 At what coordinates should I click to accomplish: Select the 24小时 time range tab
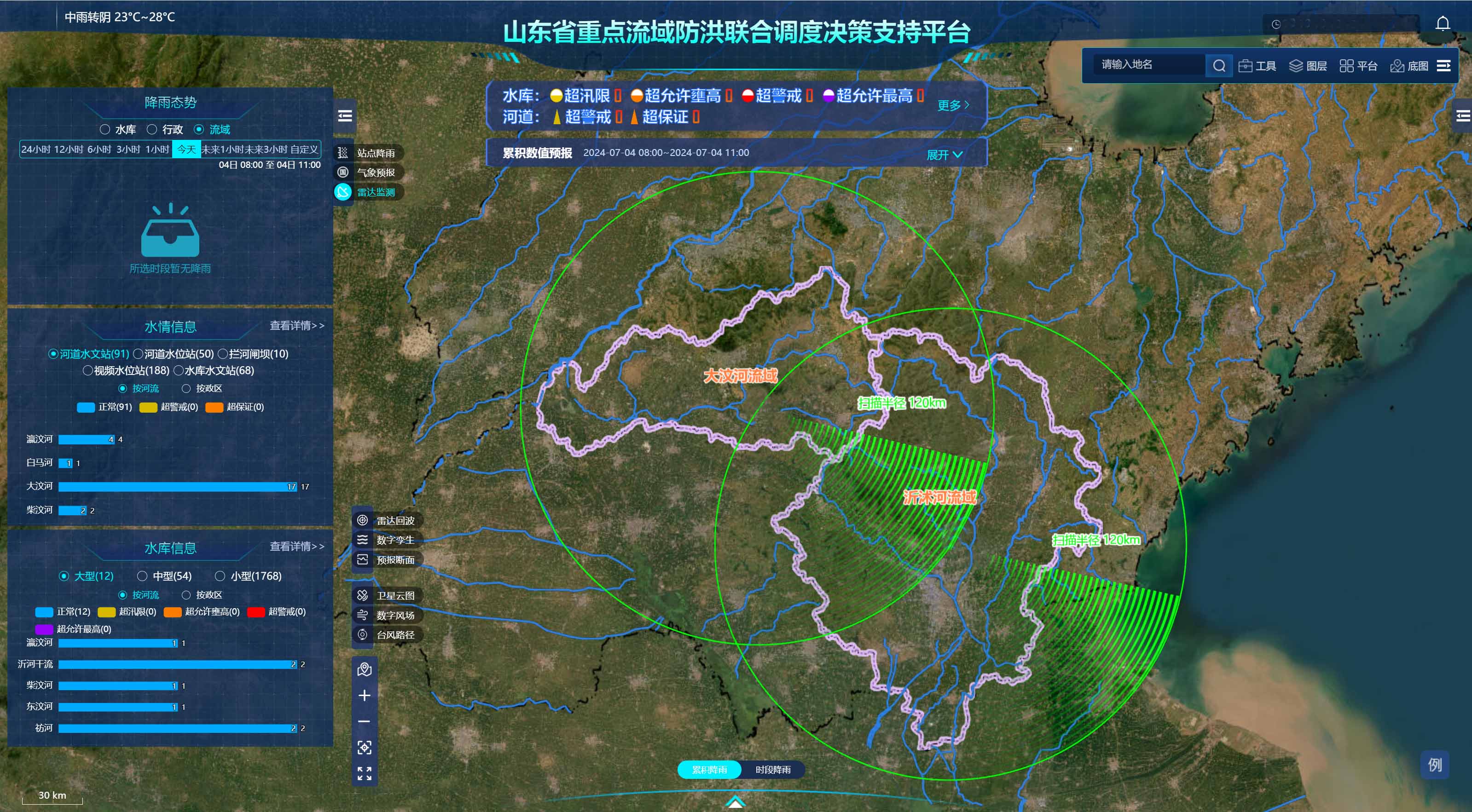pos(35,150)
